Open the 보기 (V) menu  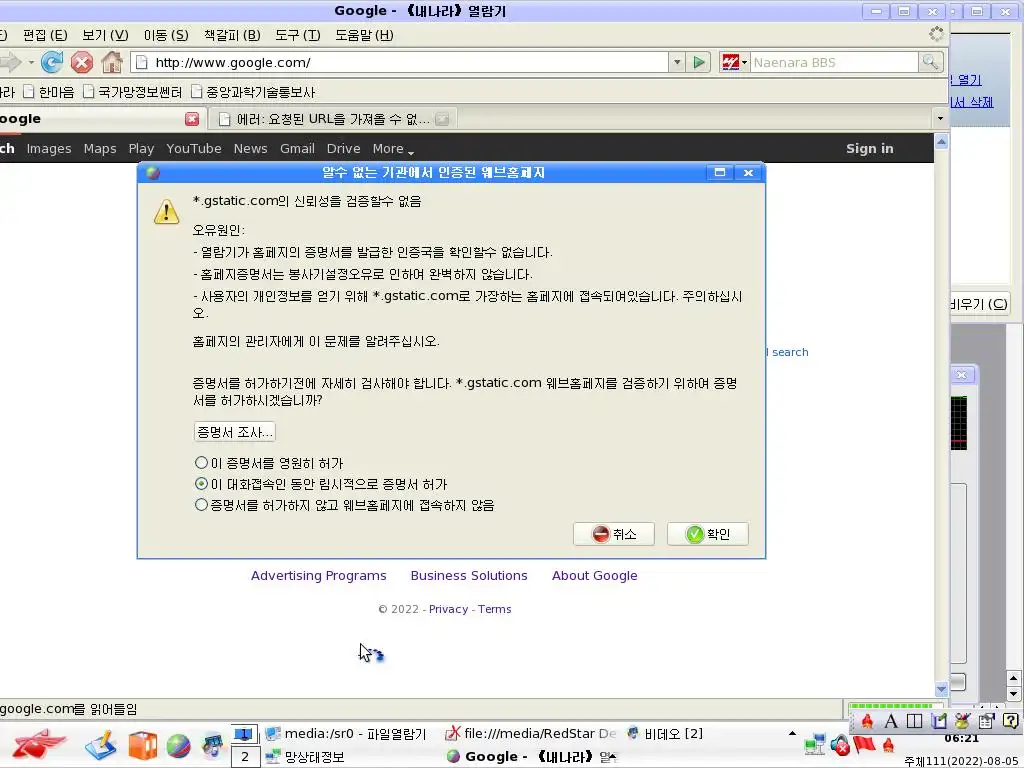[105, 35]
